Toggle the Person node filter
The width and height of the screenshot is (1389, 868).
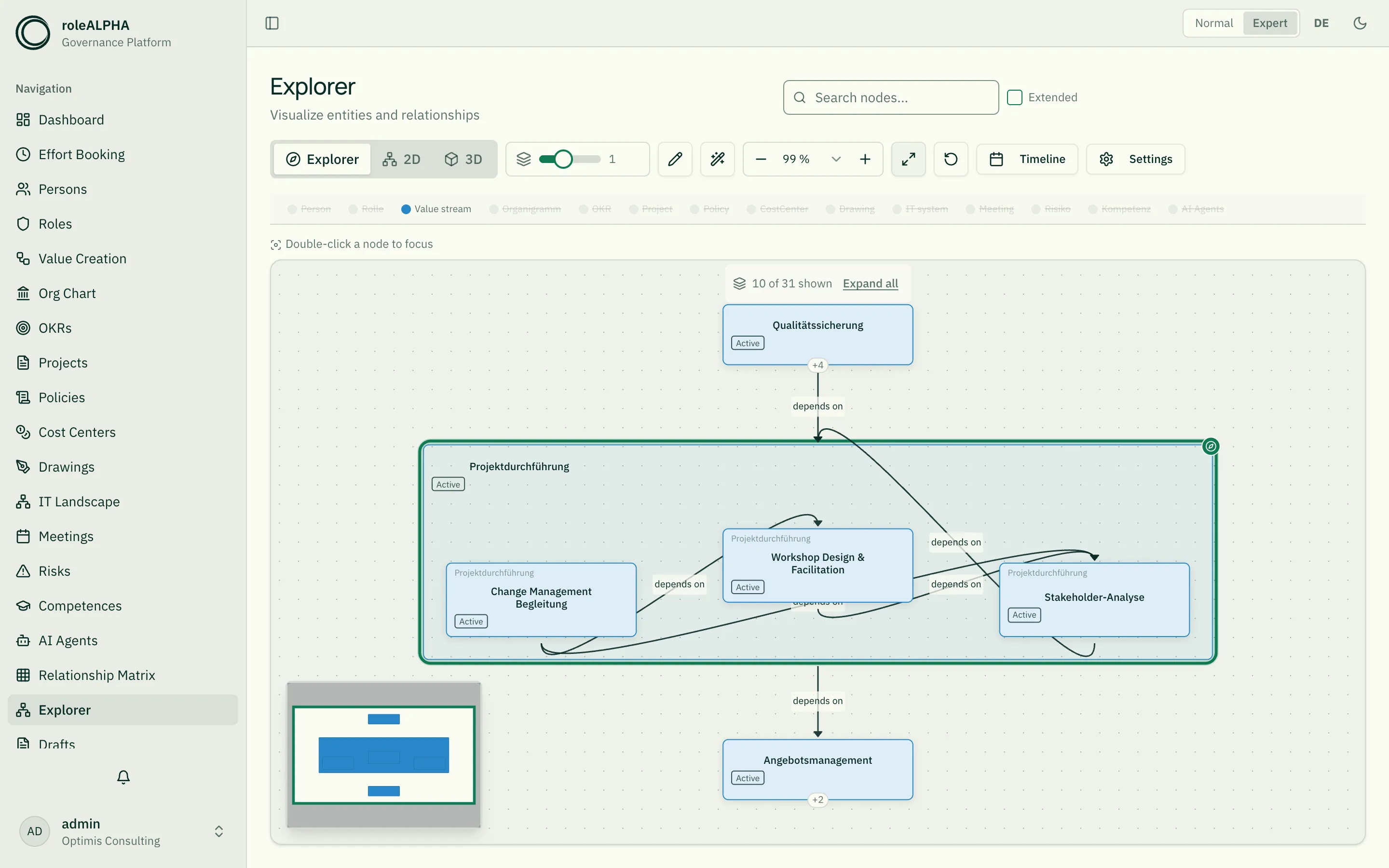309,209
